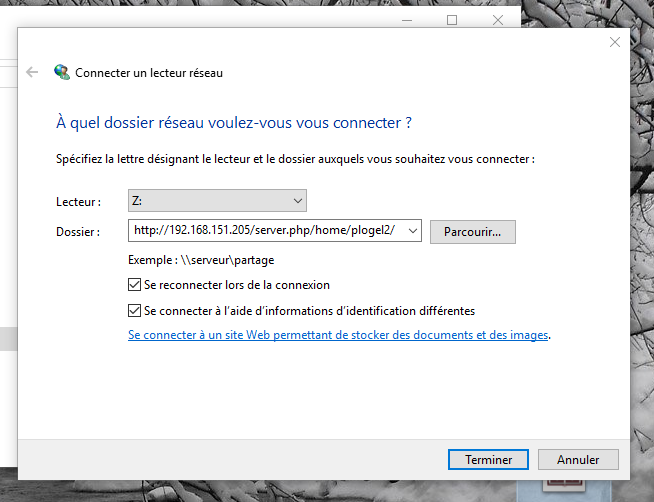
Task: Click the Dossier : label
Action: (x=78, y=232)
